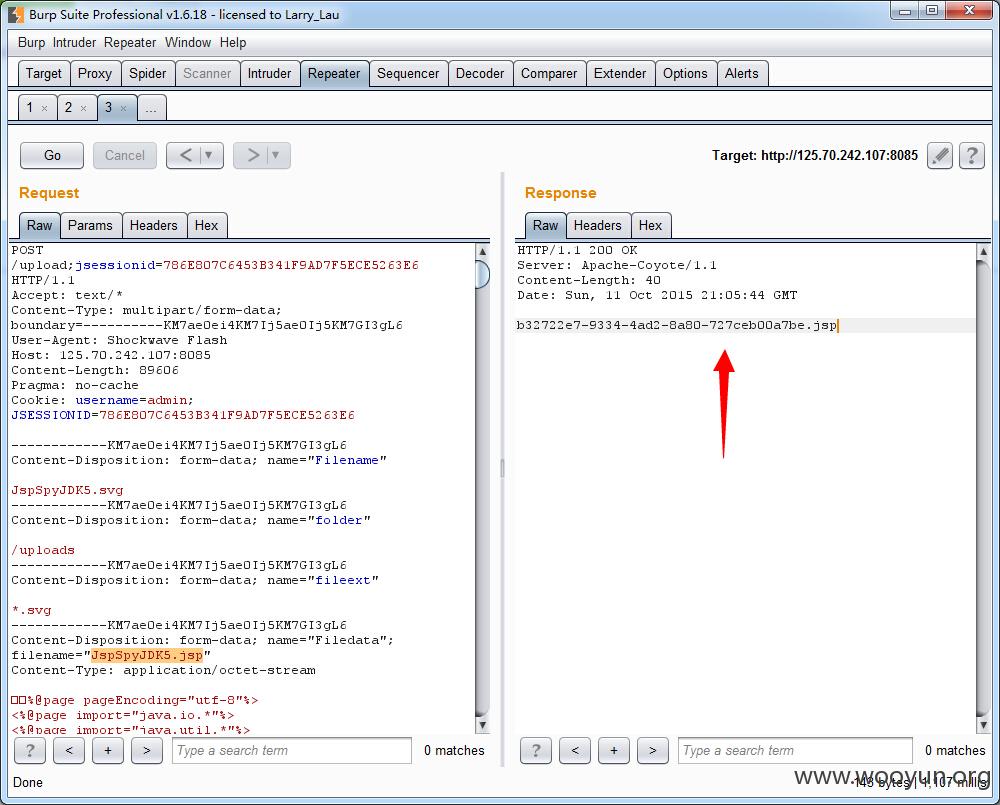Switch to the response Hex tab
Viewport: 1000px width, 805px height.
(x=651, y=225)
